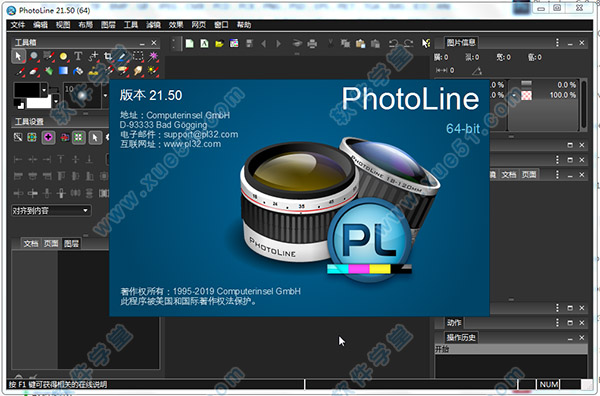600x396 pixels.
Task: Click the NUM status bar indicator
Action: click(x=549, y=384)
